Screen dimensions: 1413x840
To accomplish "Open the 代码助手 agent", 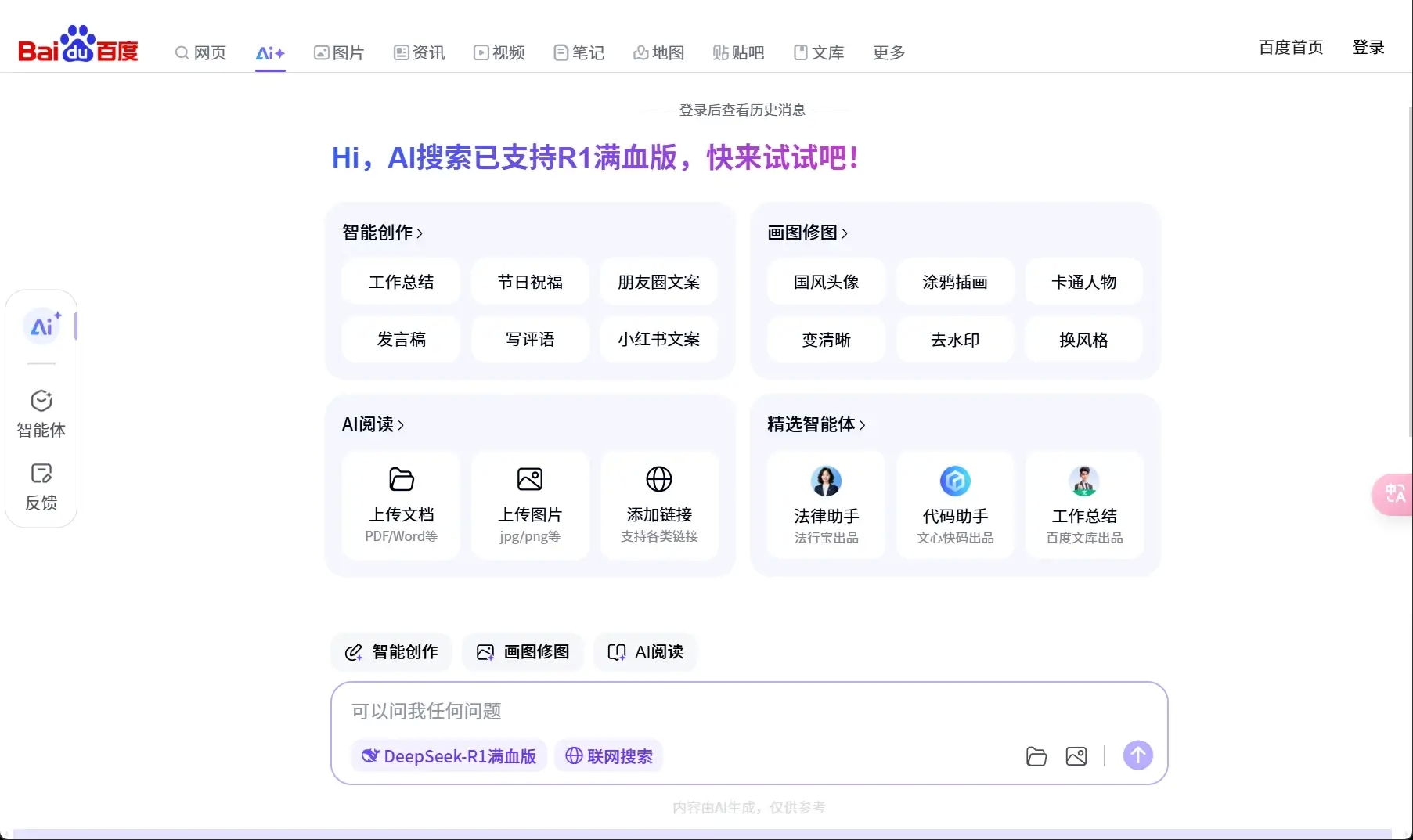I will click(x=955, y=505).
